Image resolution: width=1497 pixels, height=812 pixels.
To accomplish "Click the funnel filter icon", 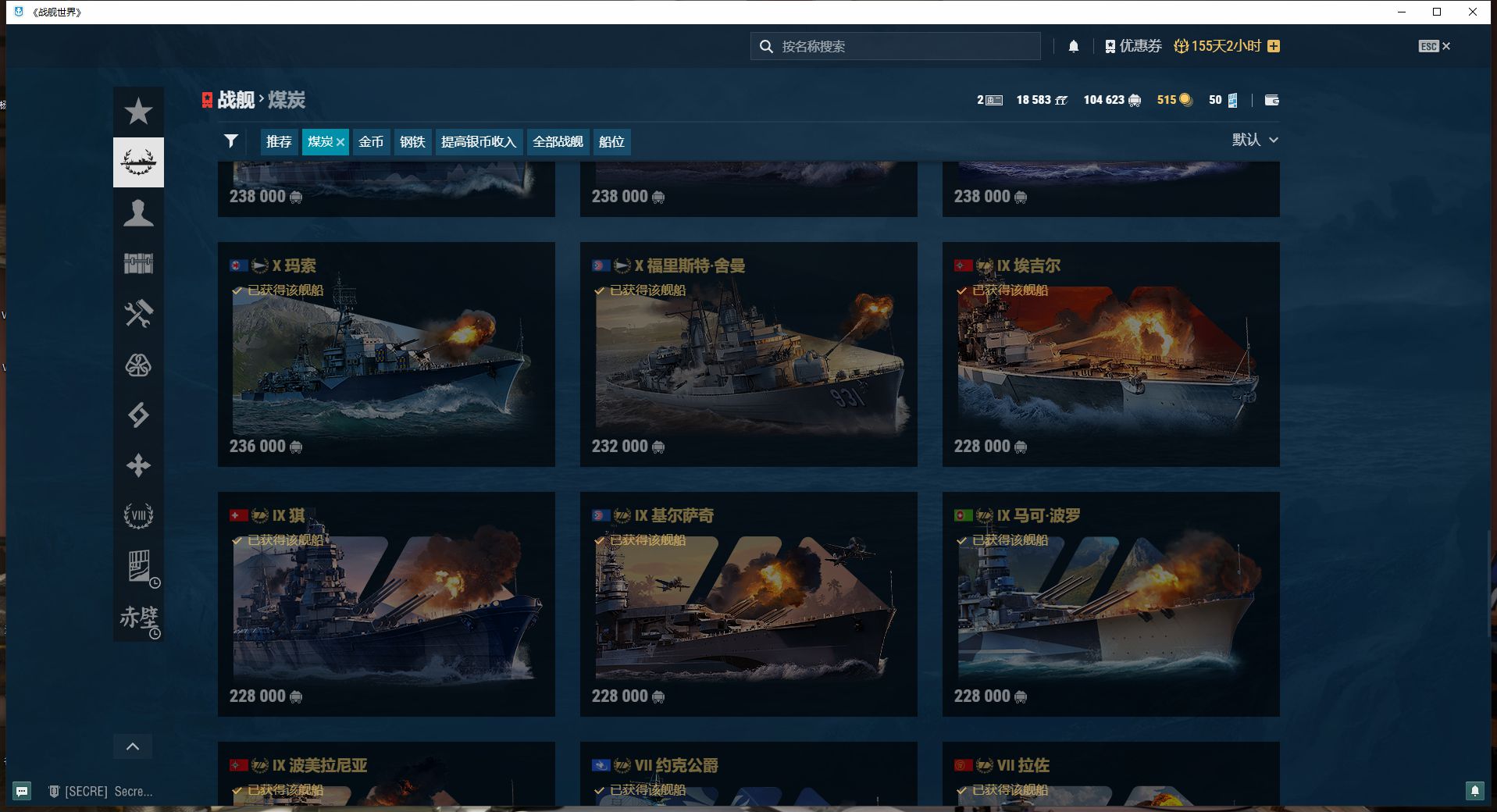I will coord(231,141).
